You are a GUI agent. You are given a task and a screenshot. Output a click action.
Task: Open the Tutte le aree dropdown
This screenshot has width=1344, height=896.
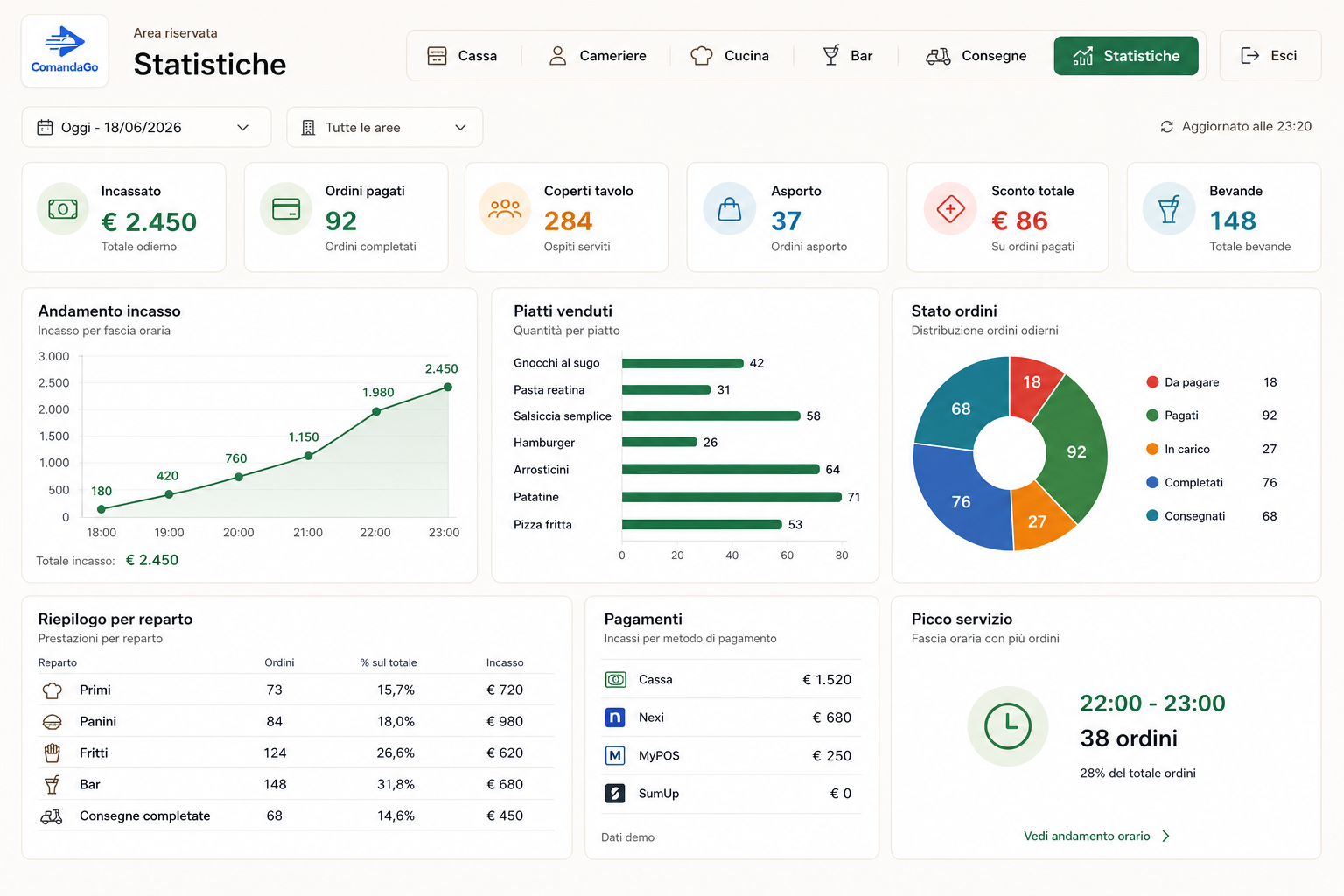click(x=385, y=127)
